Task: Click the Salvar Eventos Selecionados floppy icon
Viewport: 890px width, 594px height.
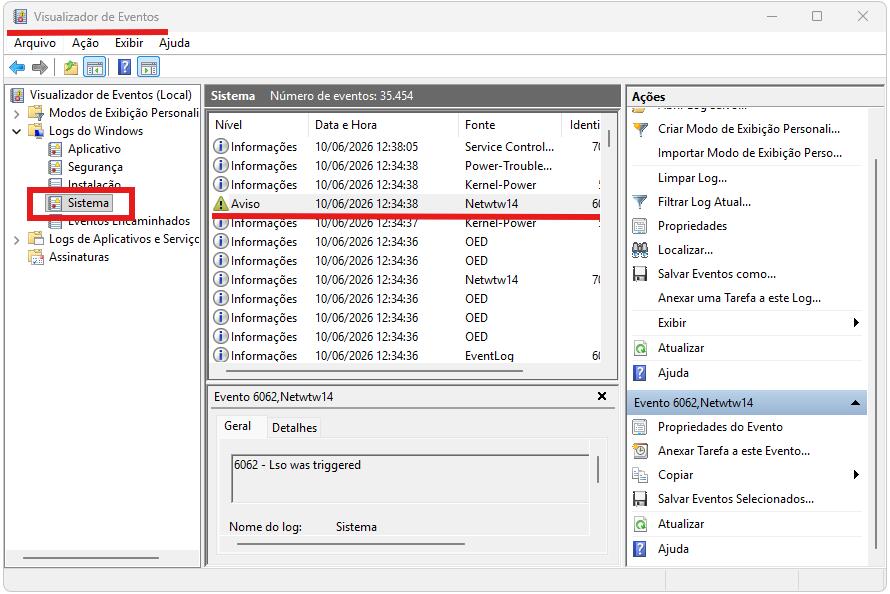Action: tap(640, 499)
